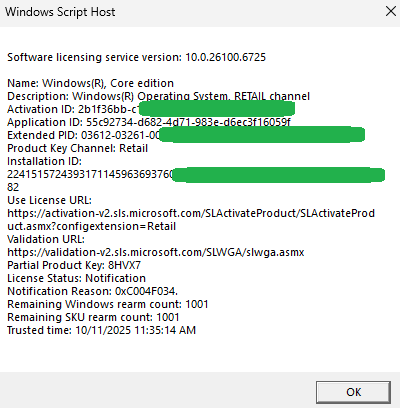The height and width of the screenshot is (408, 400).
Task: Close the Windows Script Host dialog
Action: click(x=391, y=11)
